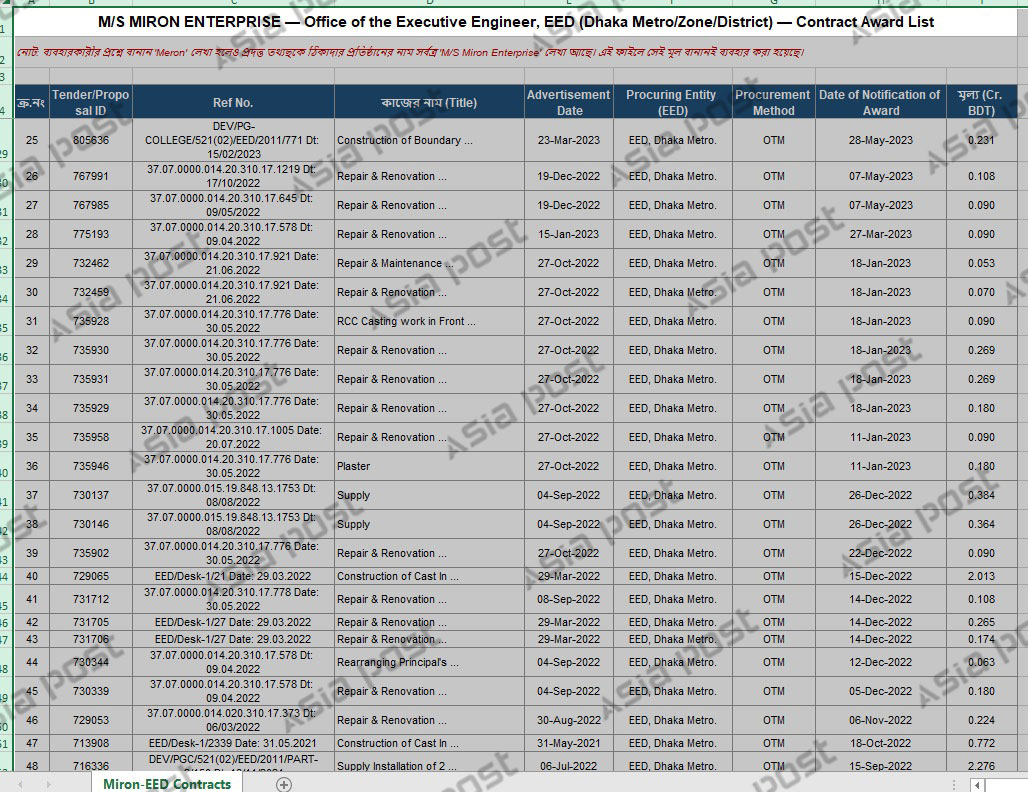Select the title cell with M/S MIRON ENTERPRISE
1028x792 pixels.
click(x=515, y=22)
